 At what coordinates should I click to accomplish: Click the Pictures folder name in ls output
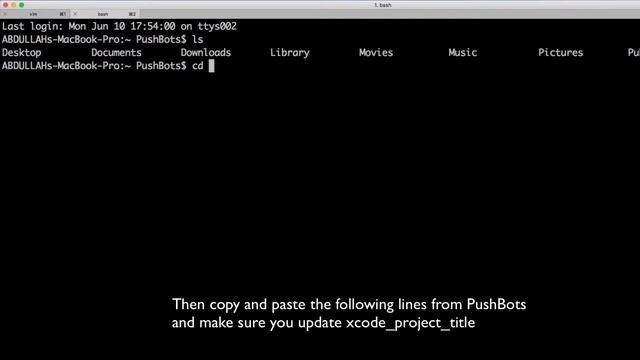[x=560, y=53]
